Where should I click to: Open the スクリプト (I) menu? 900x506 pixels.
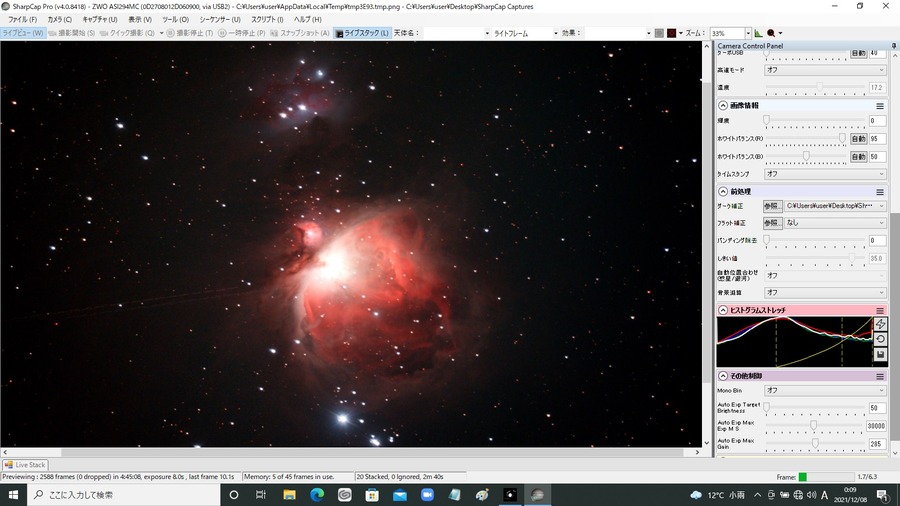pyautogui.click(x=267, y=20)
